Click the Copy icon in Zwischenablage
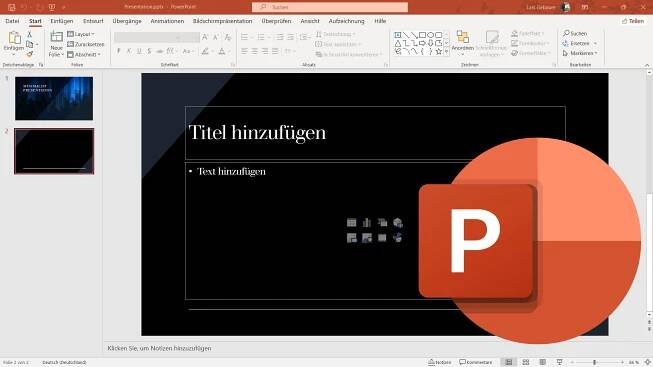 [30, 44]
